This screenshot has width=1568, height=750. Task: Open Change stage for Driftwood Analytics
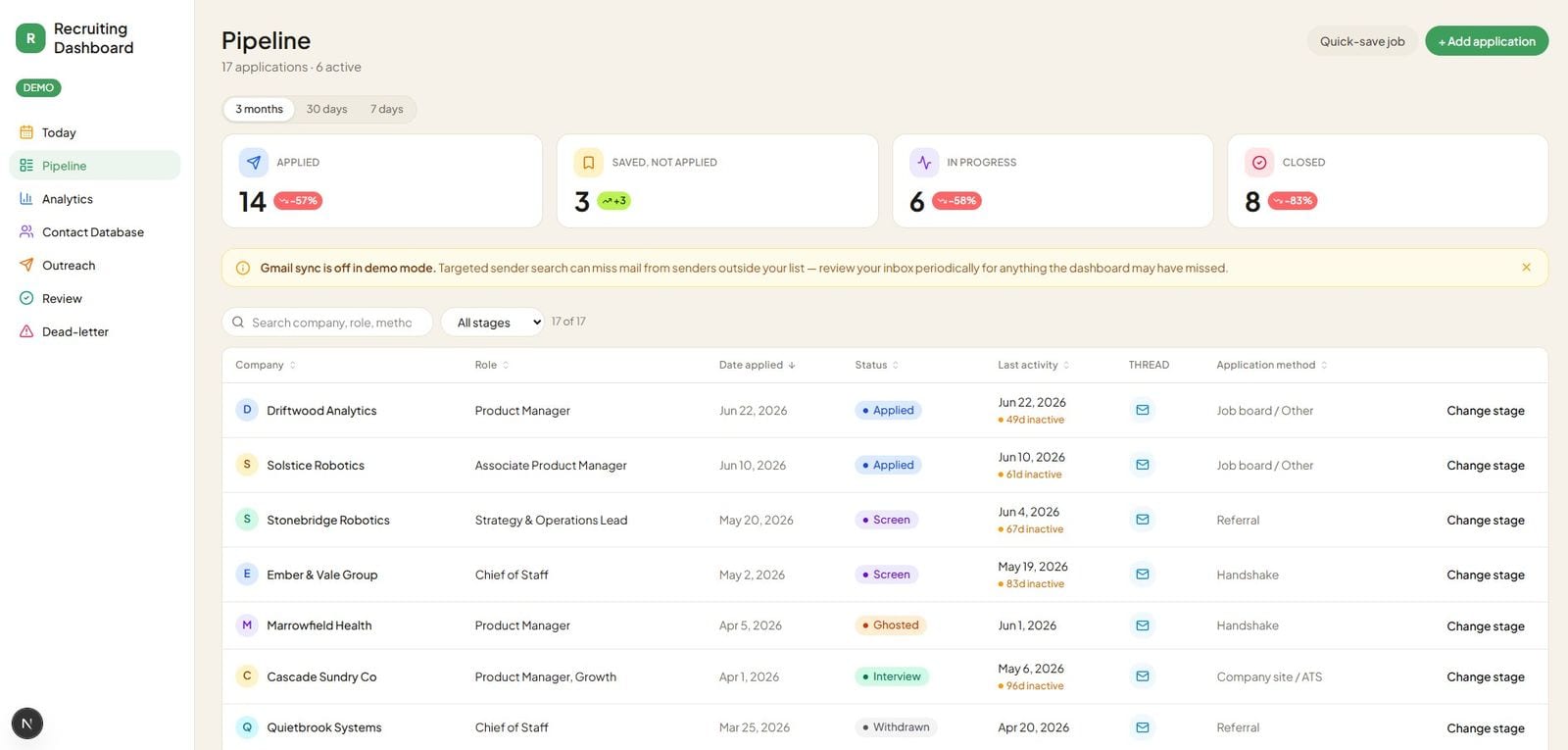pos(1486,411)
